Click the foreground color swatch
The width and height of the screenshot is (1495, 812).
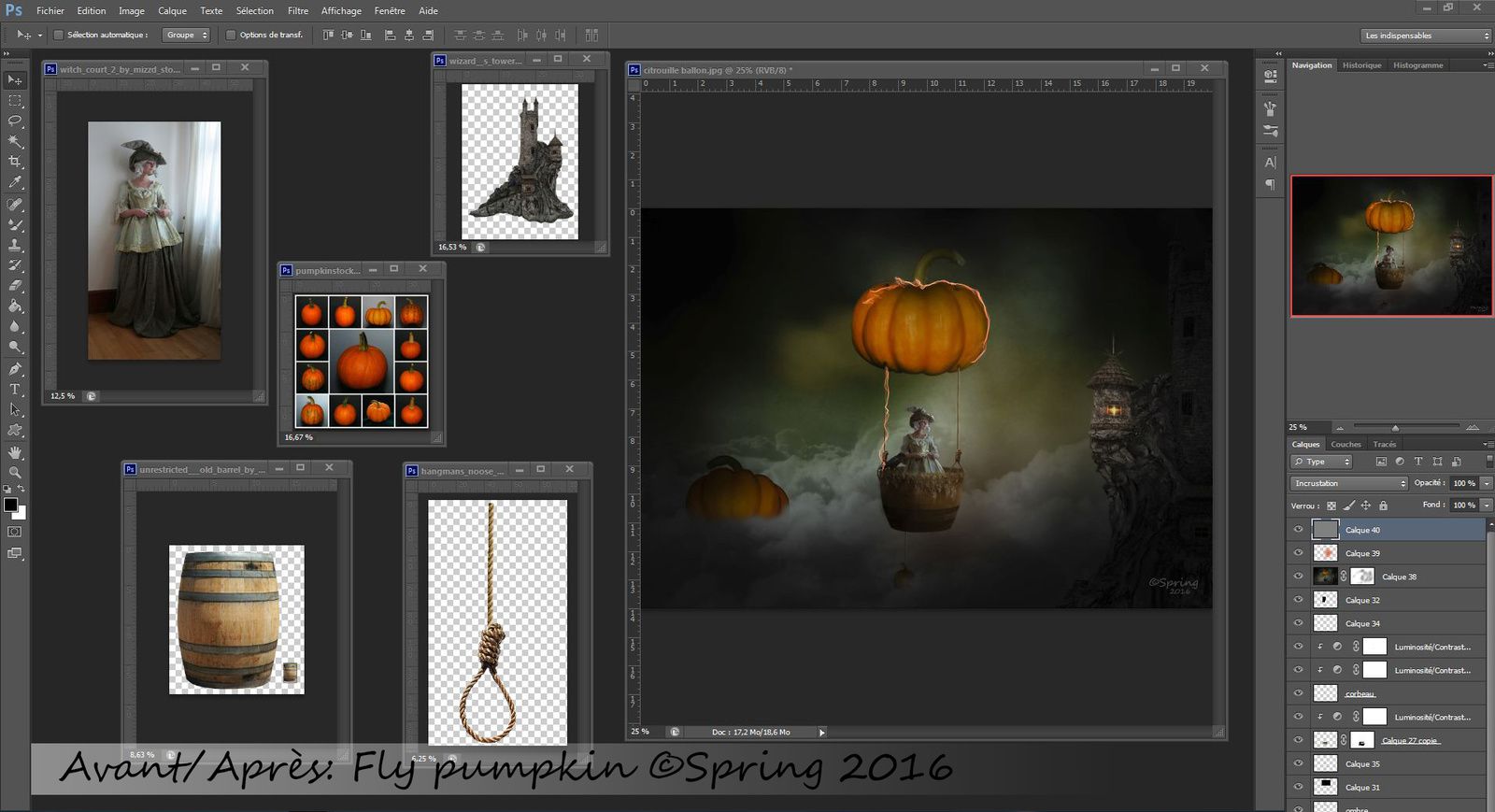coord(10,505)
